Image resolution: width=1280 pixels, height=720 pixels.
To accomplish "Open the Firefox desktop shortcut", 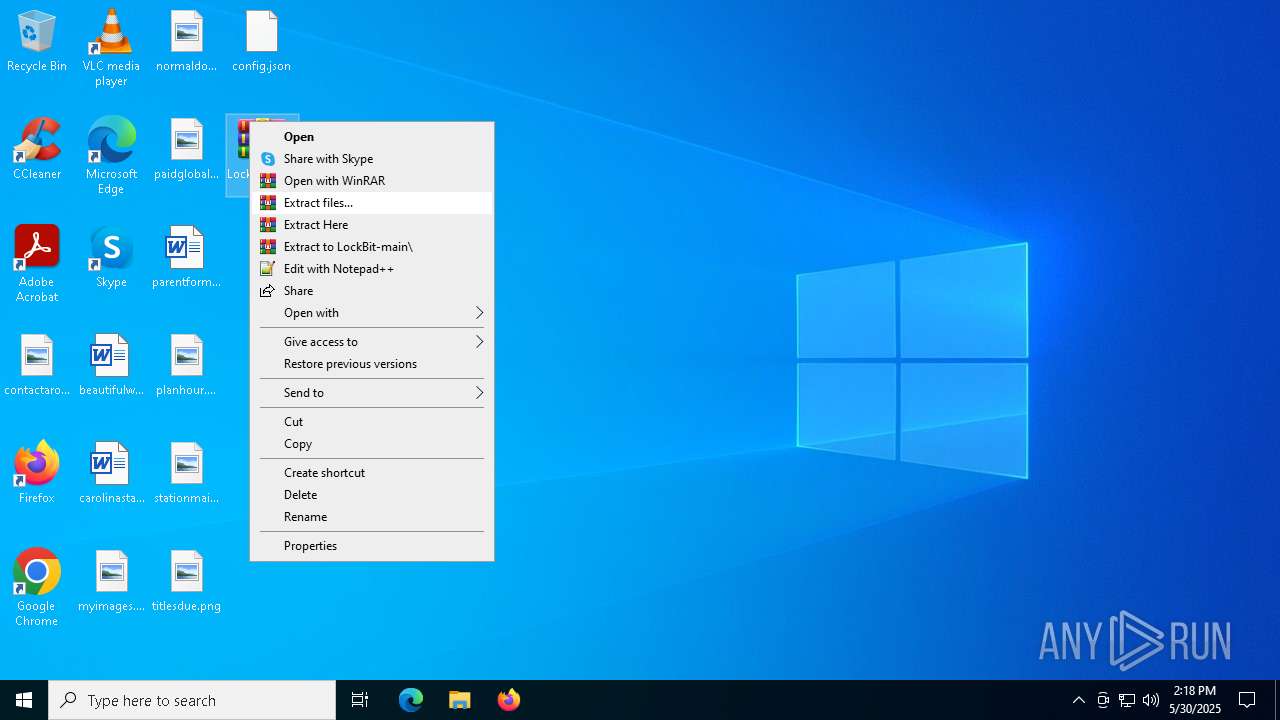I will 37,474.
